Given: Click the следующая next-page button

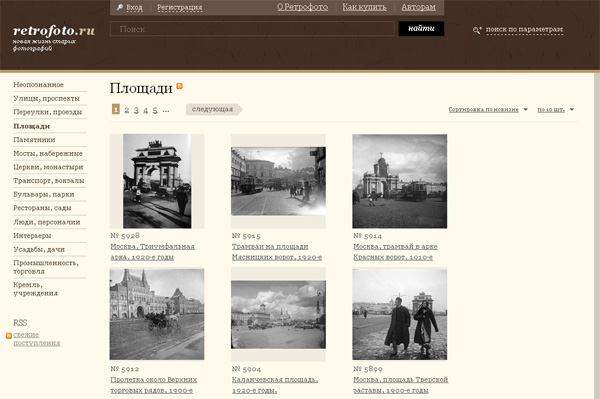Looking at the screenshot, I should (x=214, y=109).
